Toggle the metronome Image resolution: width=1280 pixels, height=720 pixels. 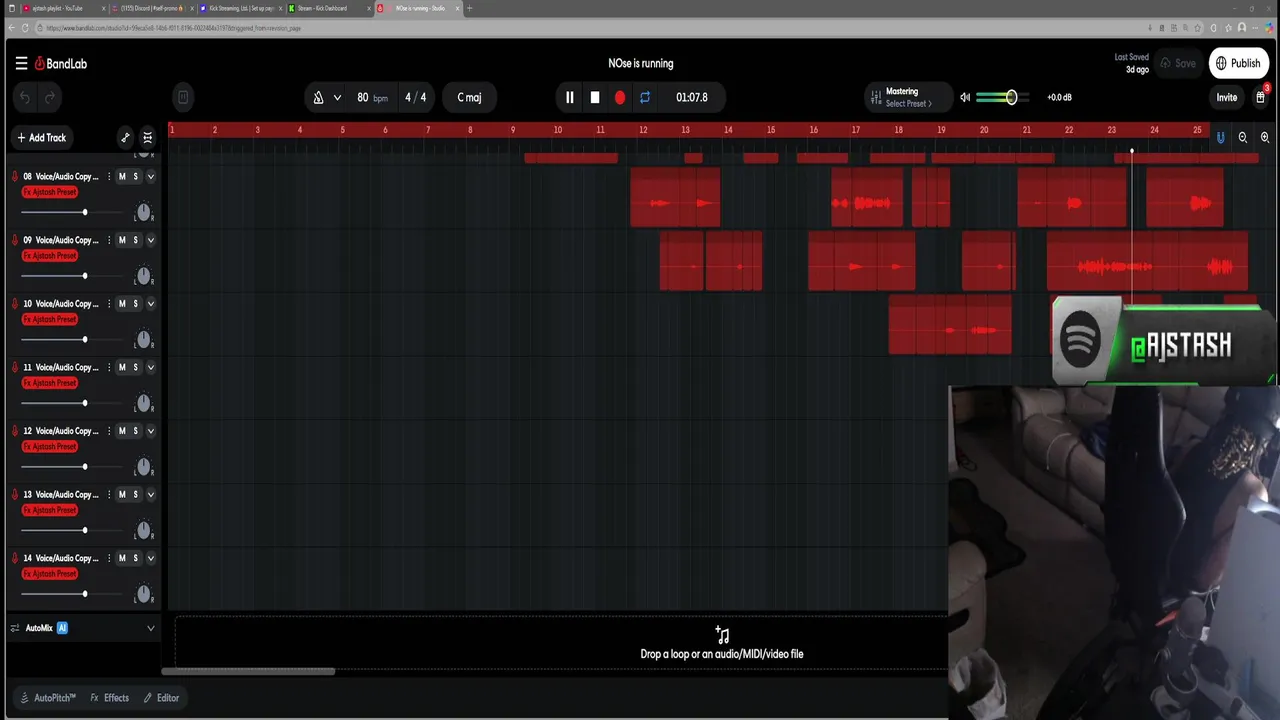318,97
